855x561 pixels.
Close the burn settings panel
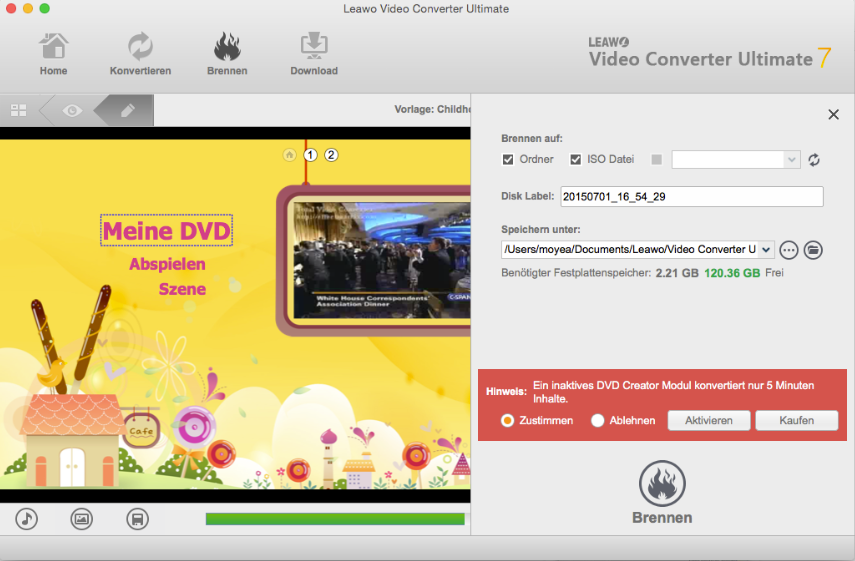tap(833, 114)
